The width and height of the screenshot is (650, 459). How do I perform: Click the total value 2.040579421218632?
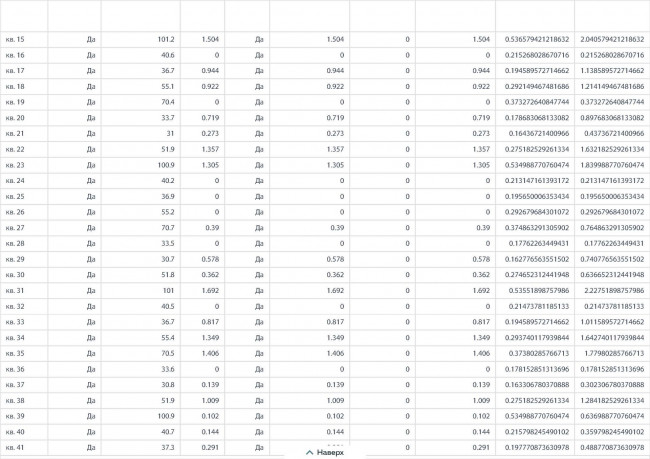pyautogui.click(x=612, y=39)
